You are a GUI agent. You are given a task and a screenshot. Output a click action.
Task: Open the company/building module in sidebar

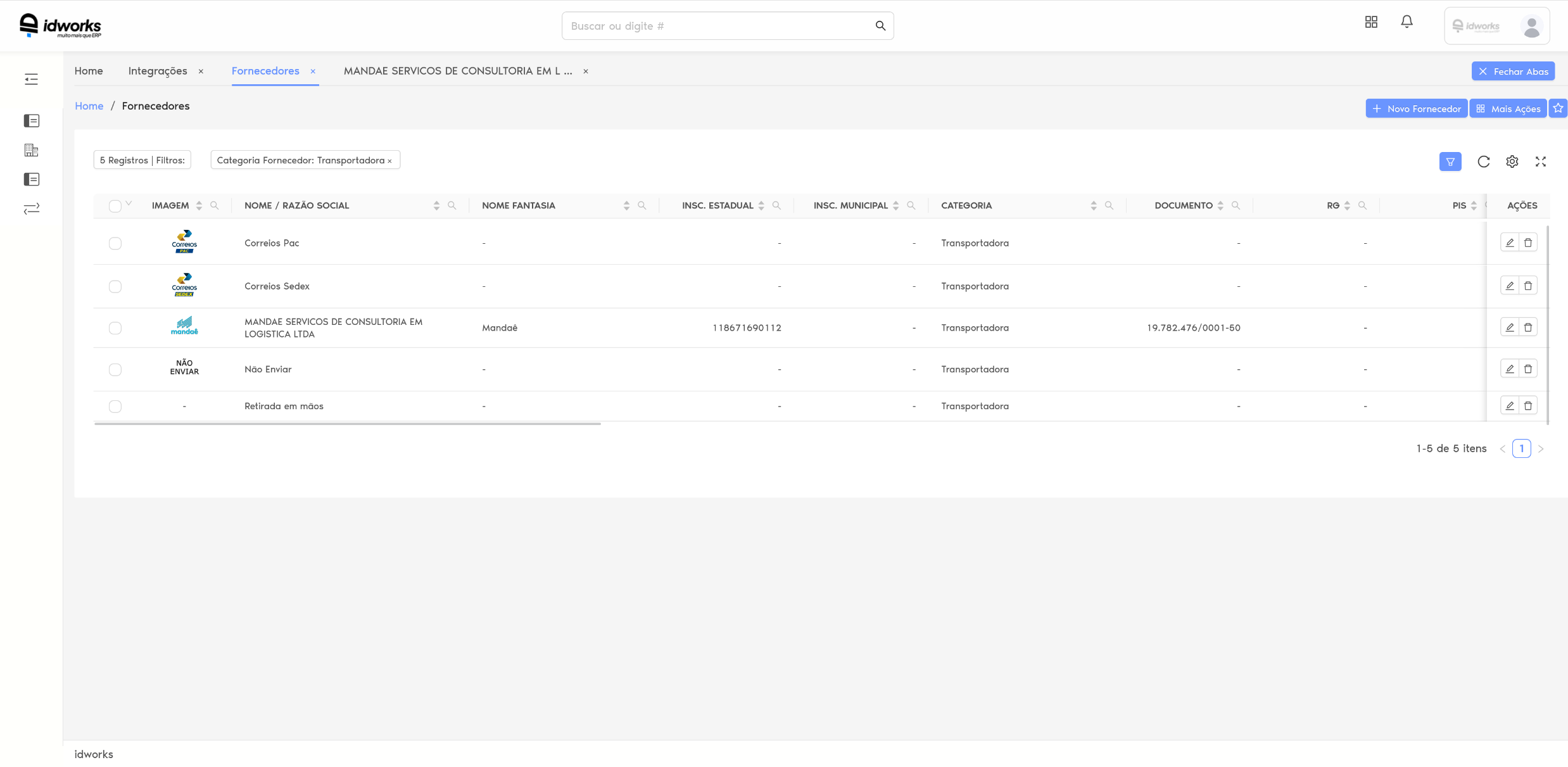coord(31,150)
